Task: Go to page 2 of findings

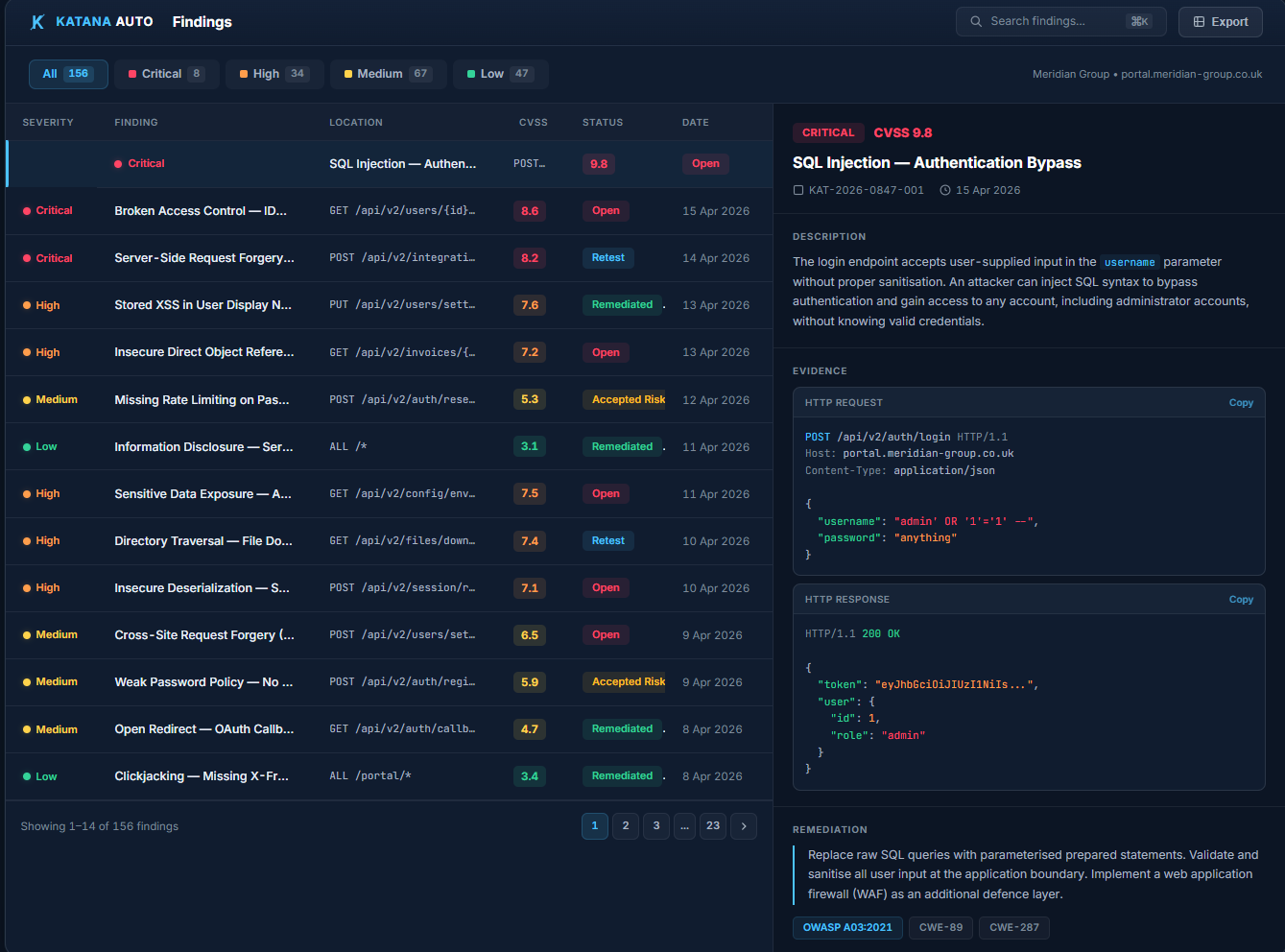Action: coord(626,826)
